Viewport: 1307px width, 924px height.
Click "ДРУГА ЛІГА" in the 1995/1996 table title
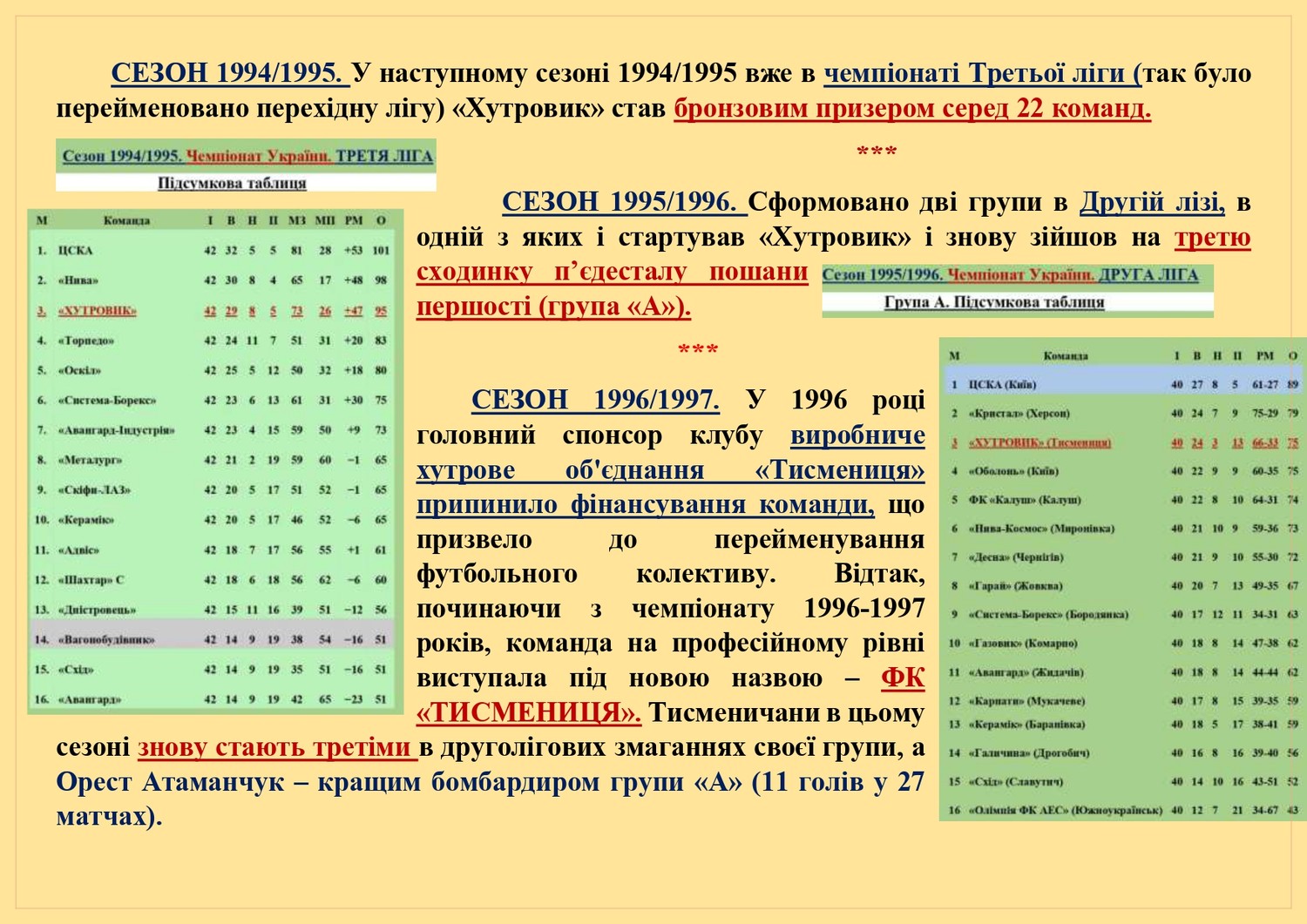(1148, 275)
